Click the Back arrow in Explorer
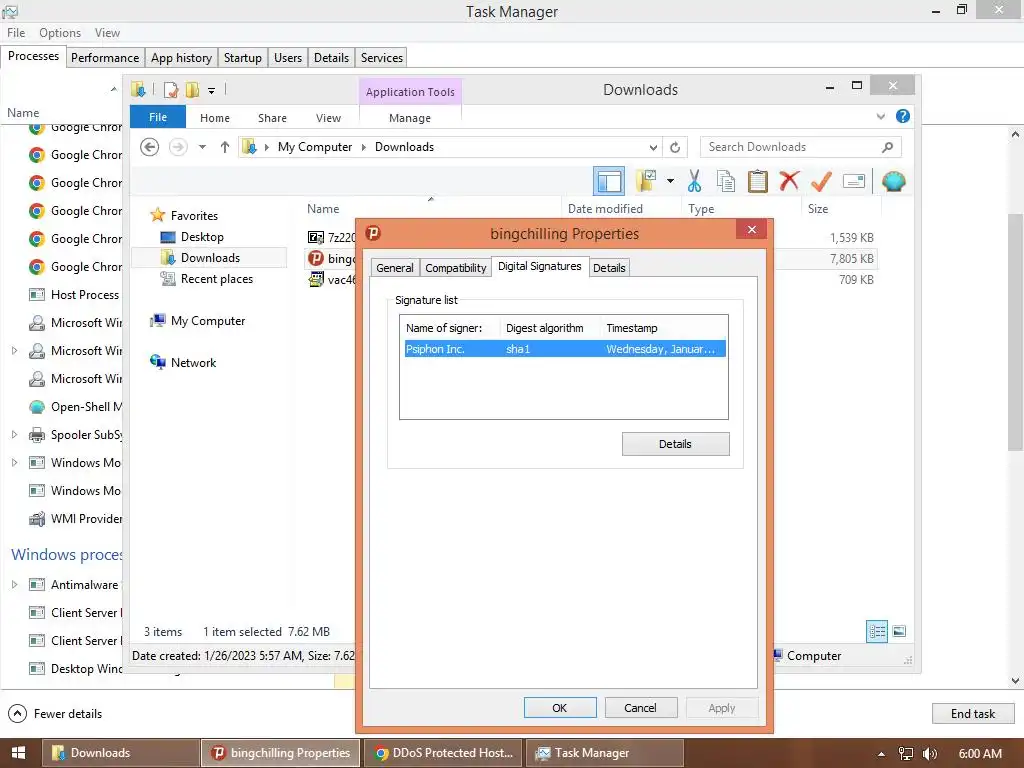The width and height of the screenshot is (1024, 768). (x=150, y=147)
